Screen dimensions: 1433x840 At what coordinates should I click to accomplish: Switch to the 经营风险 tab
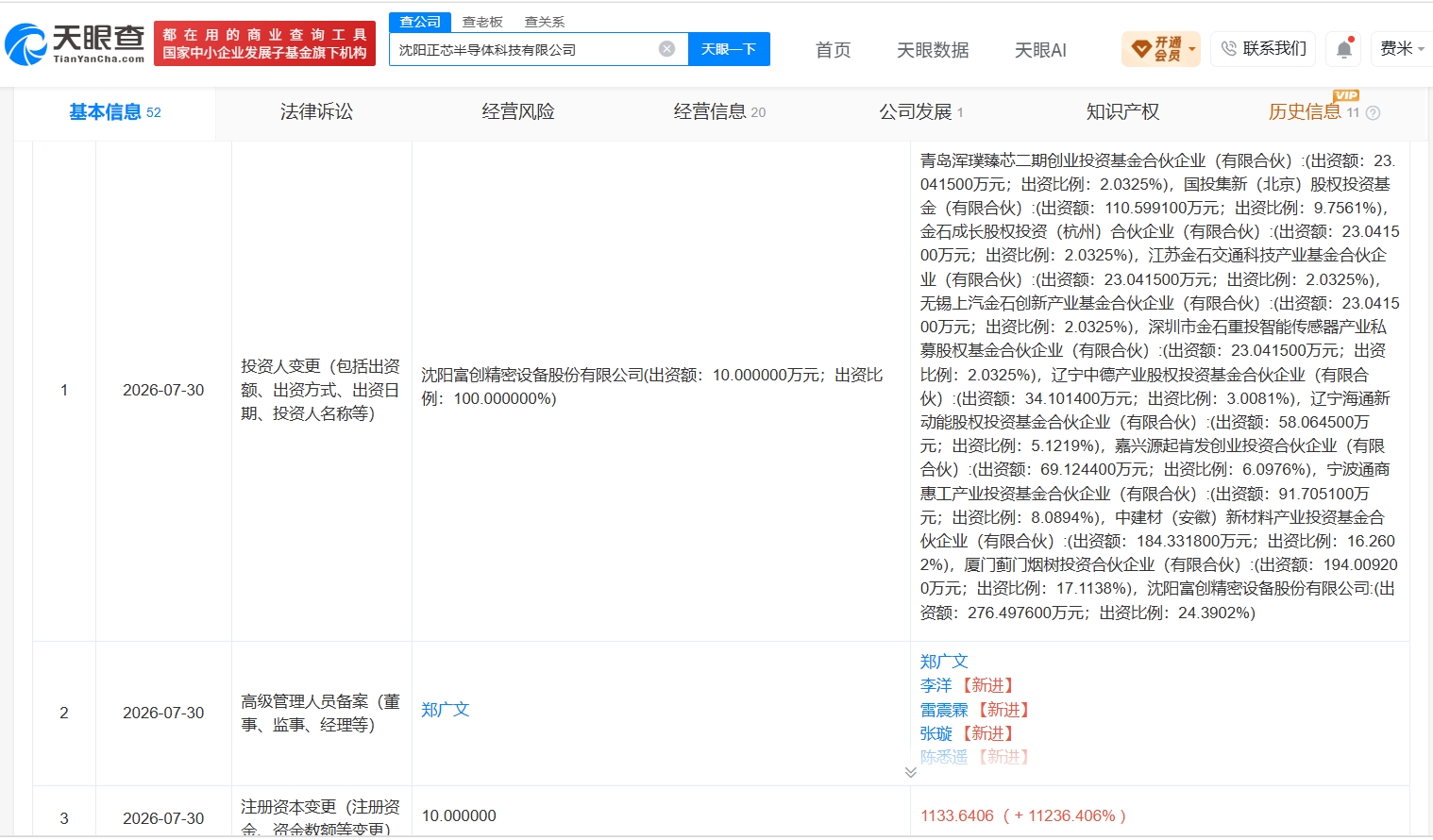(x=518, y=112)
